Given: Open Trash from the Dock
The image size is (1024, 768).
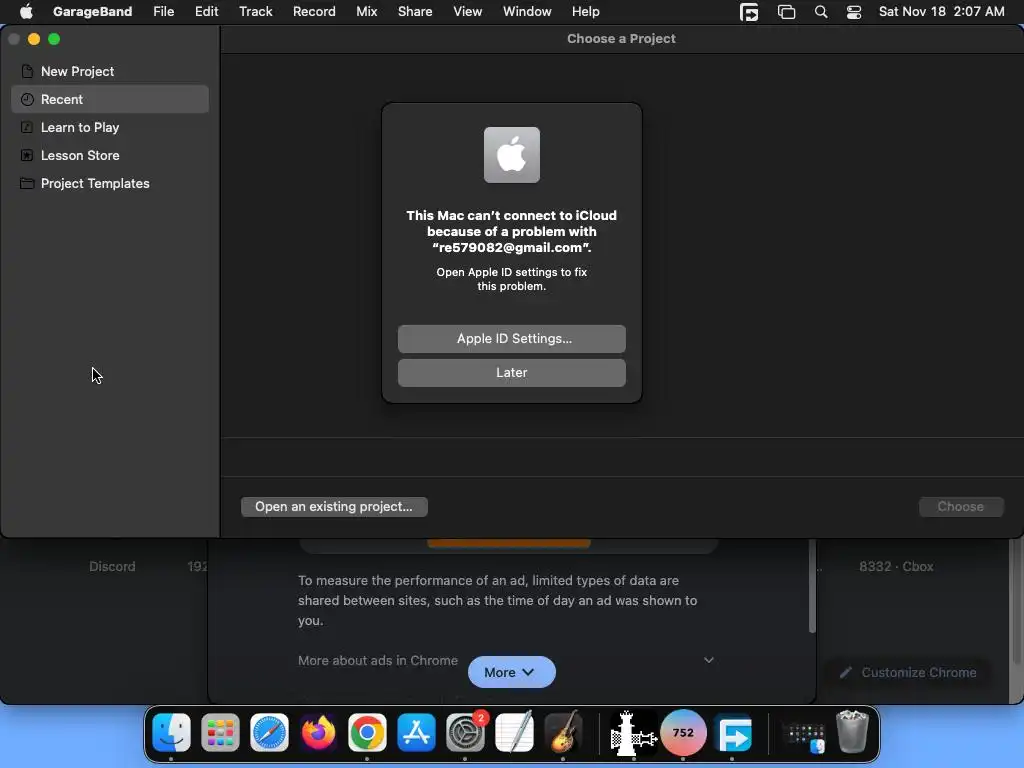Looking at the screenshot, I should point(852,733).
